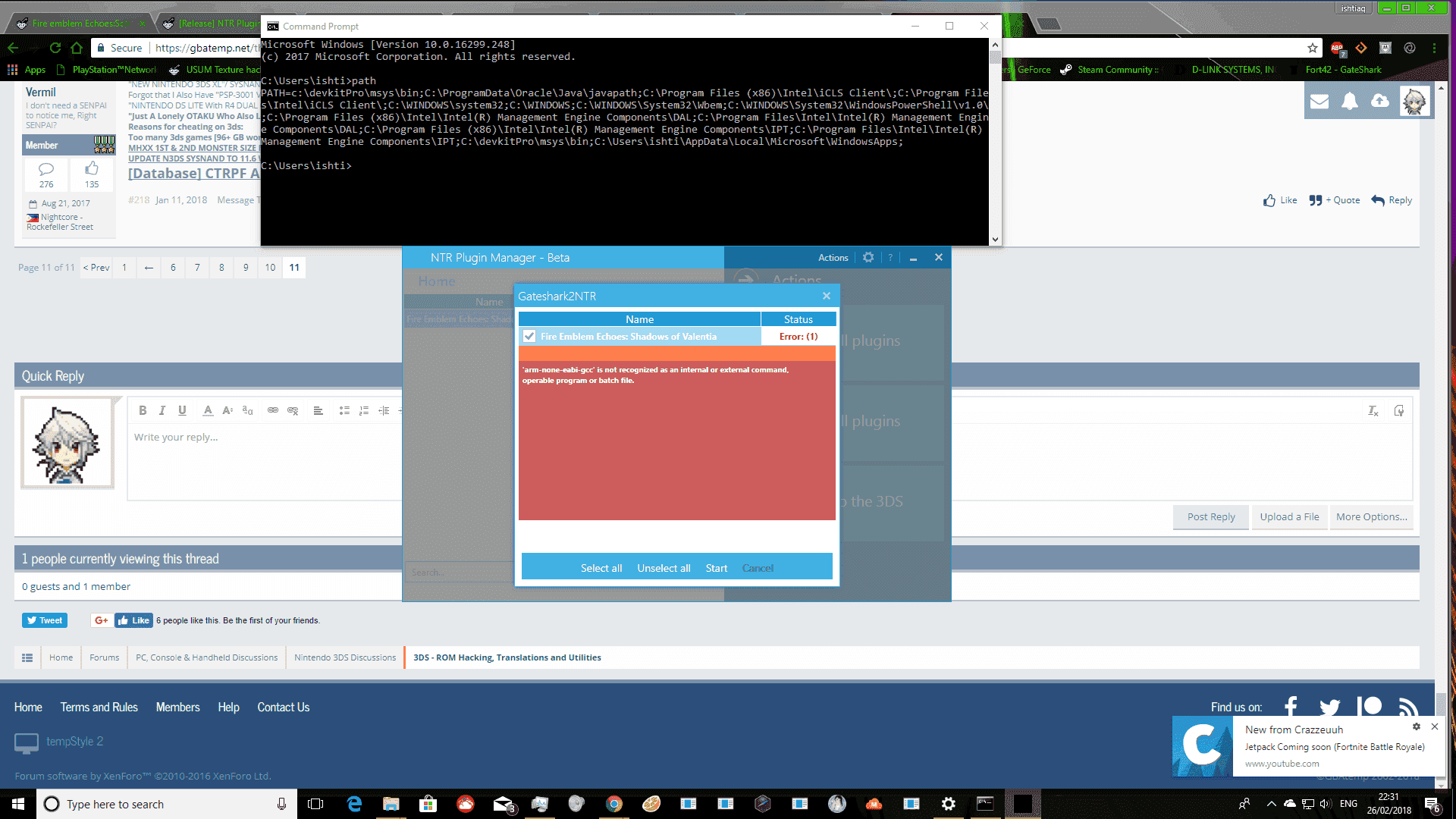Open Adblock Plus extension icon

tap(1338, 49)
